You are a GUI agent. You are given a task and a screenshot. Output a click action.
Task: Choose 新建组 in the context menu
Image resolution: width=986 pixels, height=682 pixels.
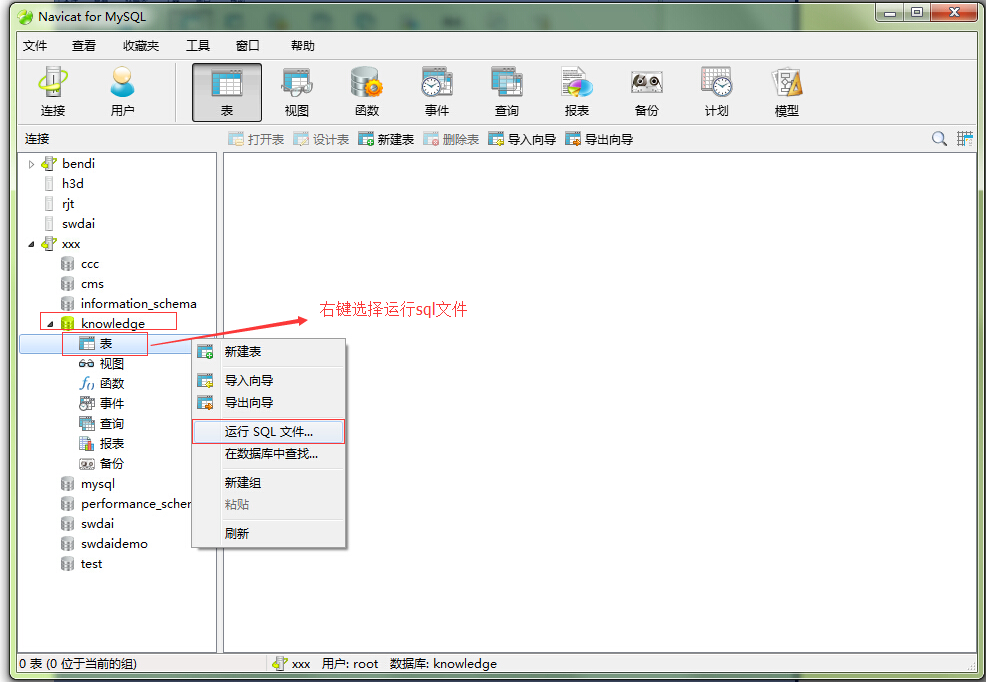coord(269,483)
